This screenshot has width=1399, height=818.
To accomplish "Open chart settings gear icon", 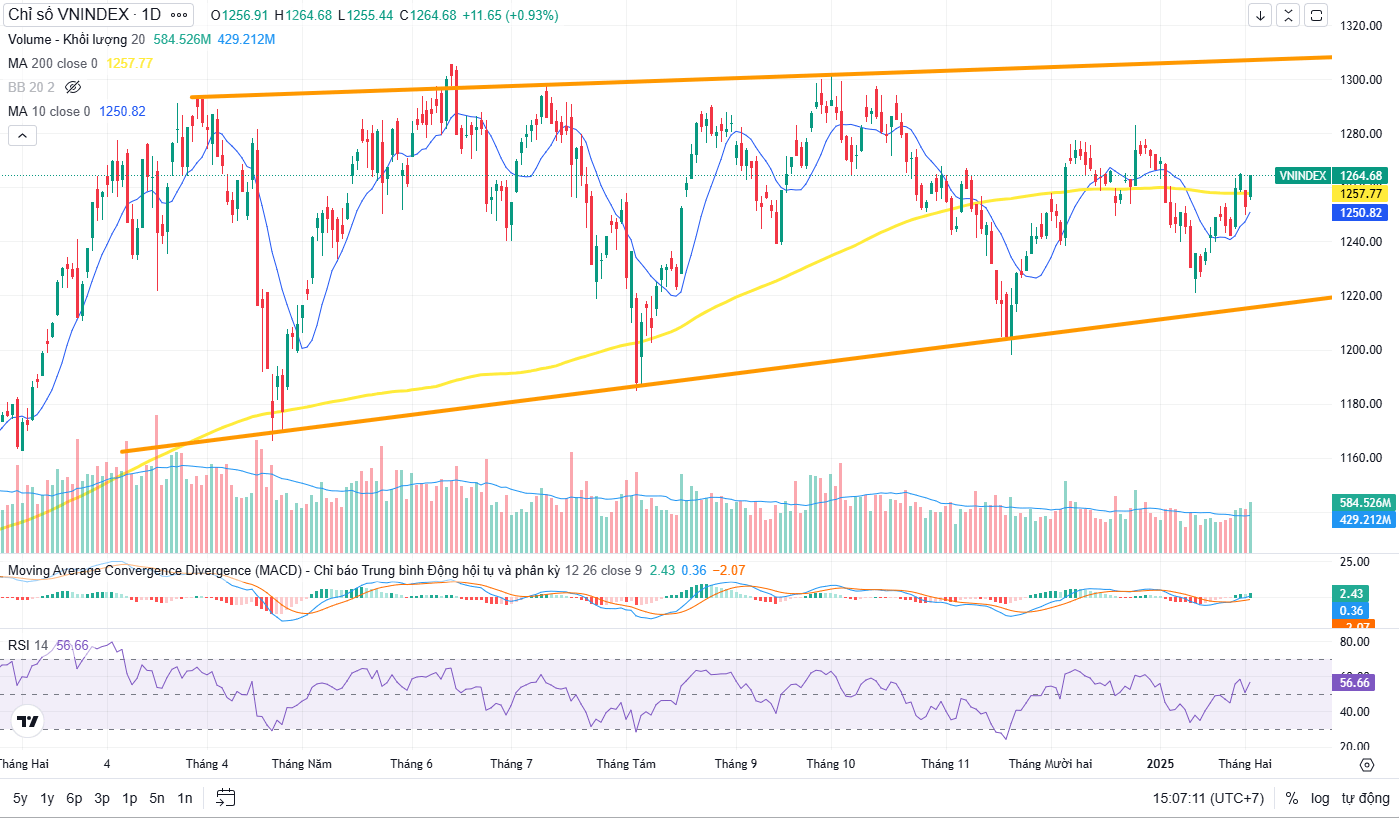I will click(x=1367, y=765).
